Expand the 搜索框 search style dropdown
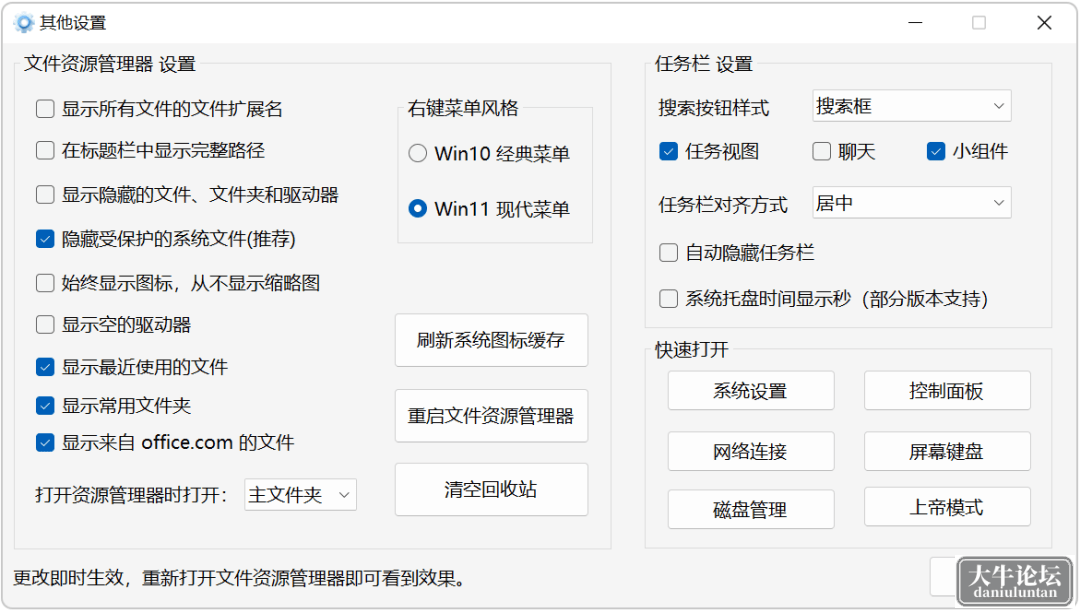 pos(911,106)
